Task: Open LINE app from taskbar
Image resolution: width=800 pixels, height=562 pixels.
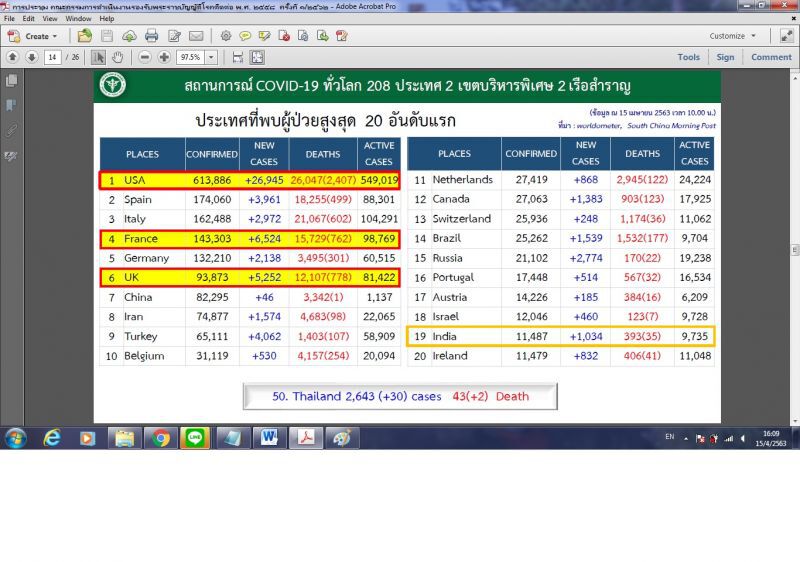Action: tap(195, 438)
